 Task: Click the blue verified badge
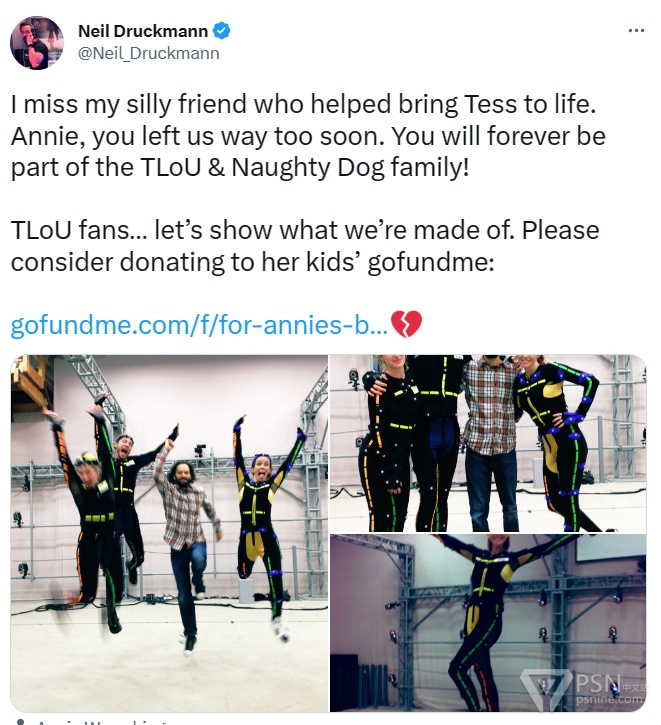coord(221,31)
